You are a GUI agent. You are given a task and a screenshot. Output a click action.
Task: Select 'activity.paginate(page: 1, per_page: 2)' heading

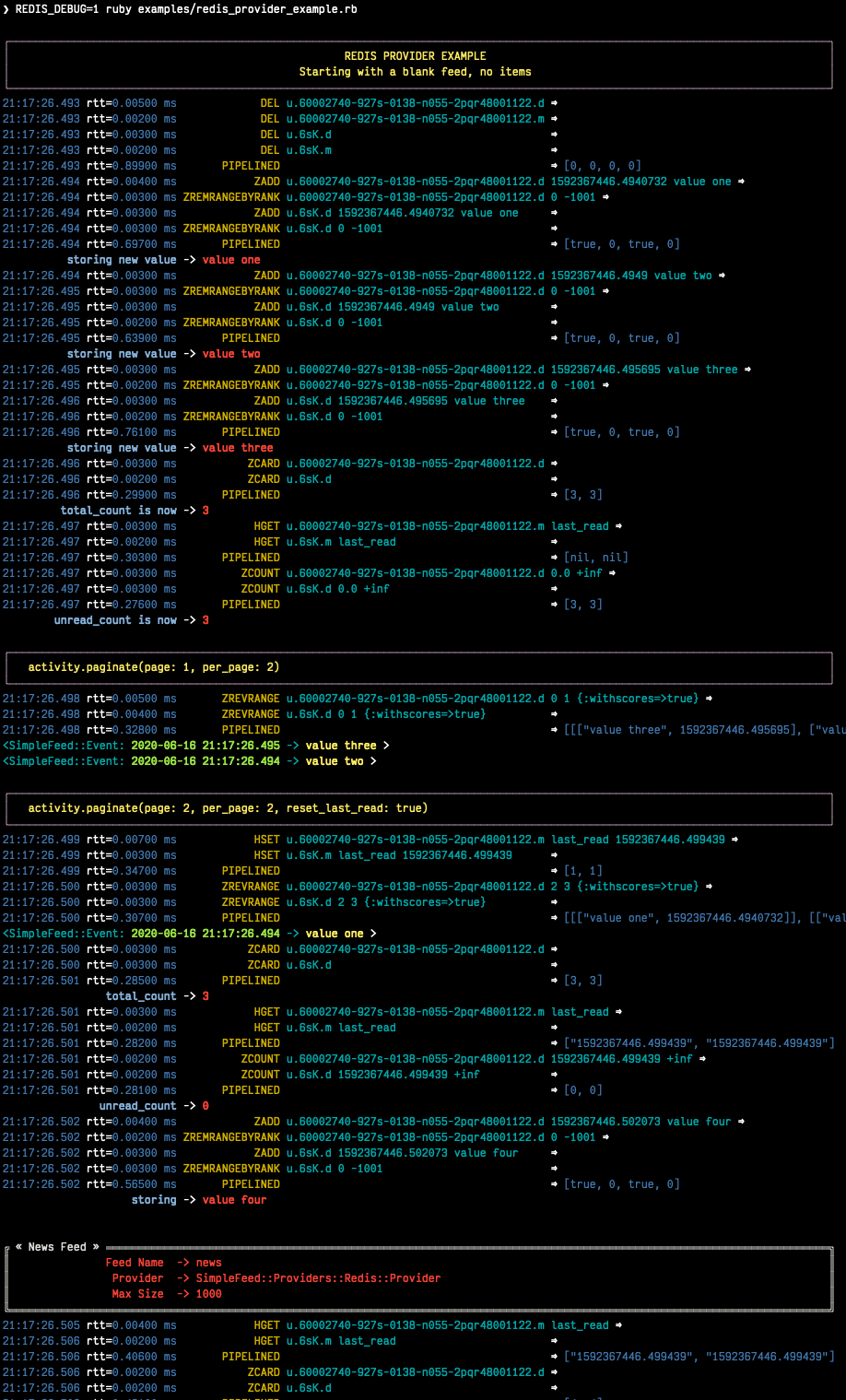point(154,667)
